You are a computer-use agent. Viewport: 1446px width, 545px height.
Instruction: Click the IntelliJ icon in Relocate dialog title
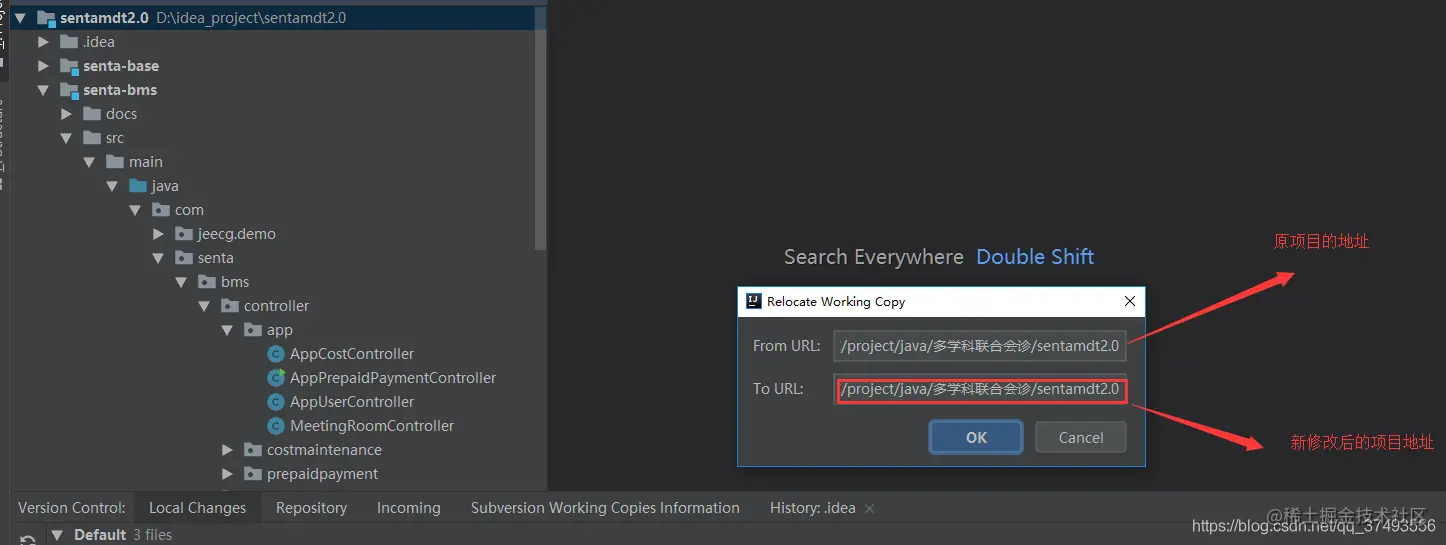tap(754, 301)
